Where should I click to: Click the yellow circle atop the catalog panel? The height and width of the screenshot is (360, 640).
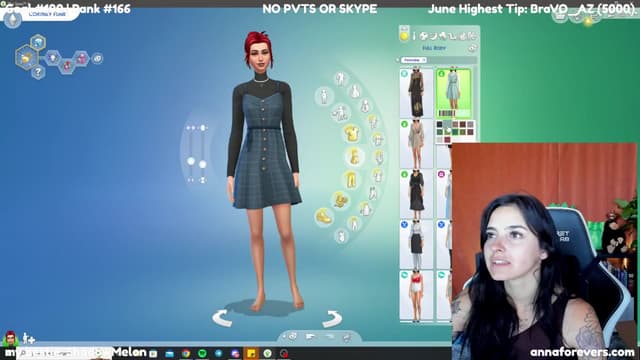[404, 36]
